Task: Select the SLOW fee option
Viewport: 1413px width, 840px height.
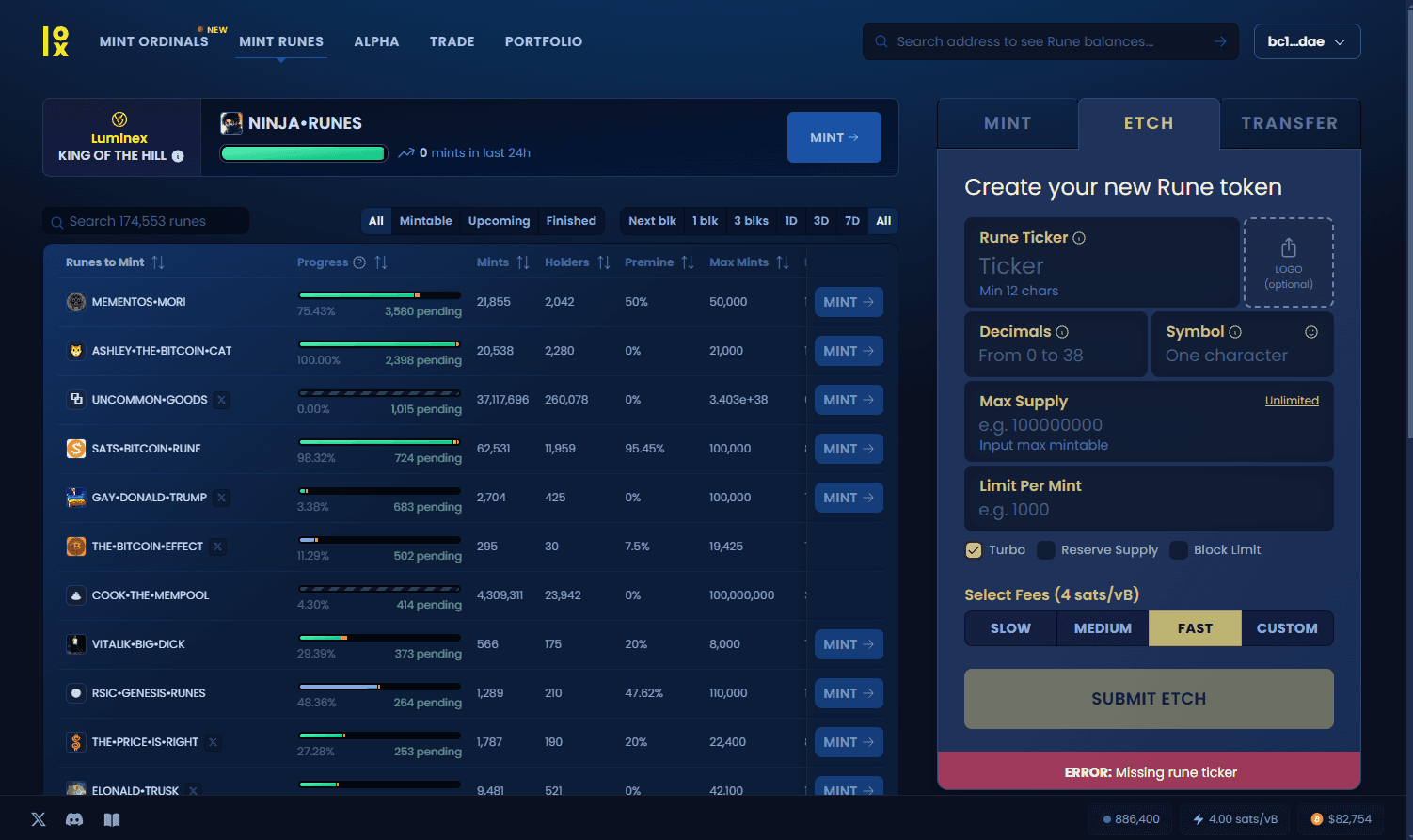Action: pyautogui.click(x=1011, y=628)
